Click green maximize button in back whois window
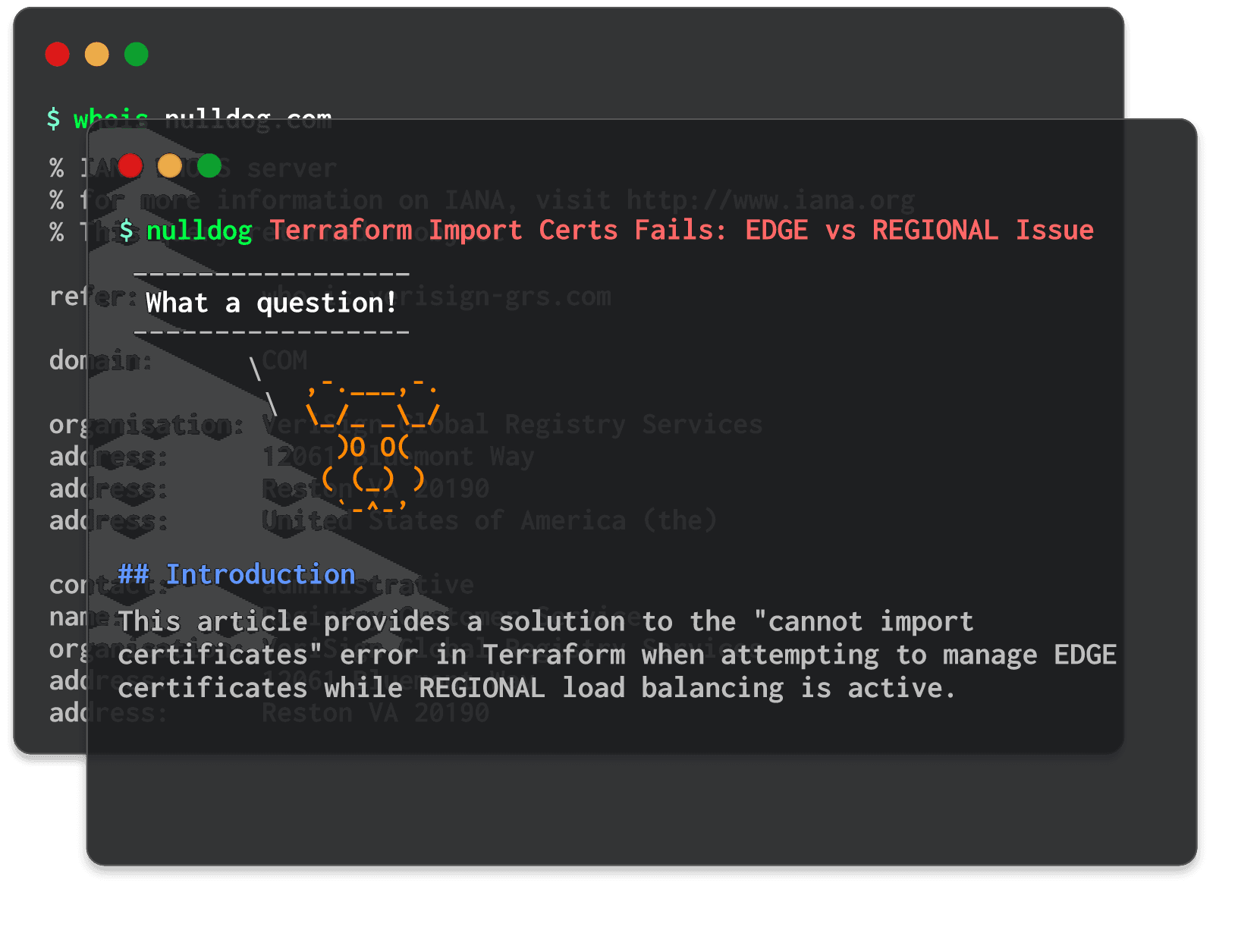Viewport: 1238px width, 952px height. click(x=137, y=55)
